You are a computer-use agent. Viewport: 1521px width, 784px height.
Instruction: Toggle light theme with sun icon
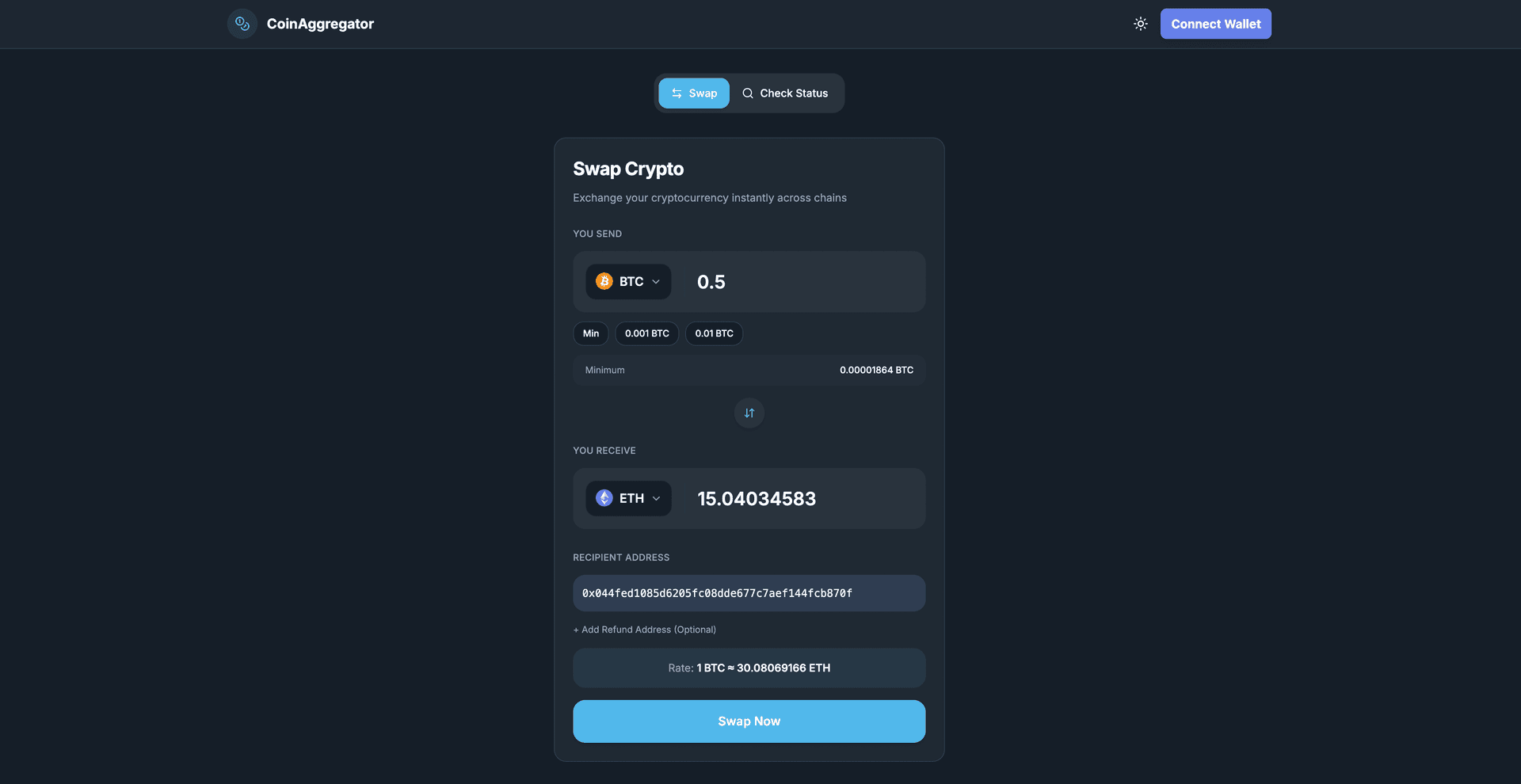(1140, 24)
